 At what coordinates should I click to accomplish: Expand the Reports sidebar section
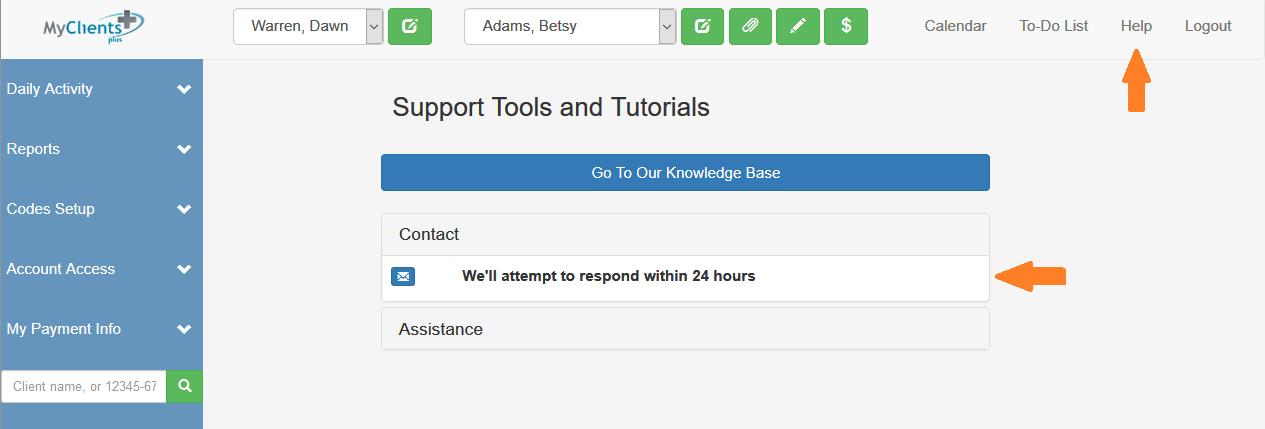tap(100, 149)
